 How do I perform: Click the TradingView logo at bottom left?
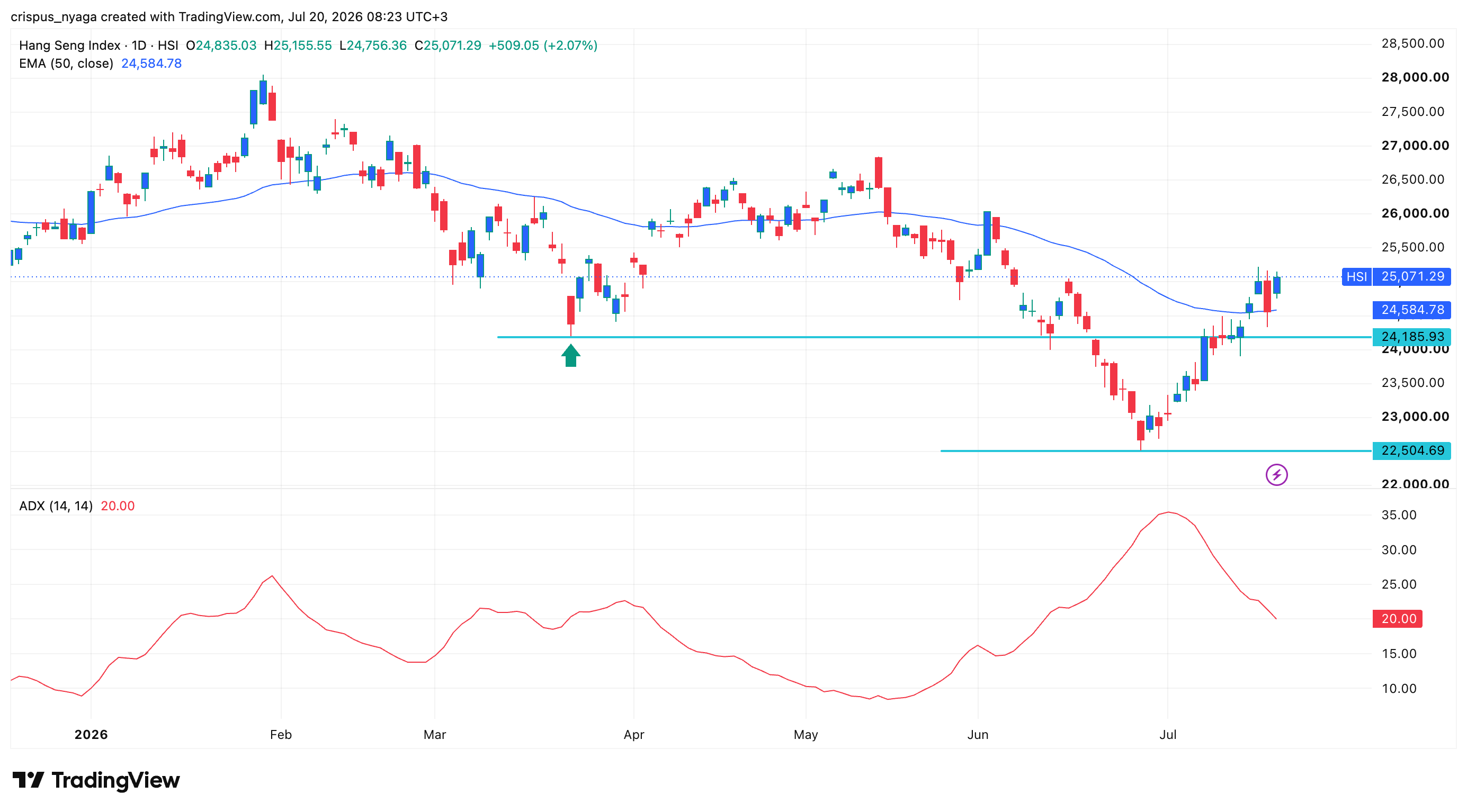[x=96, y=780]
